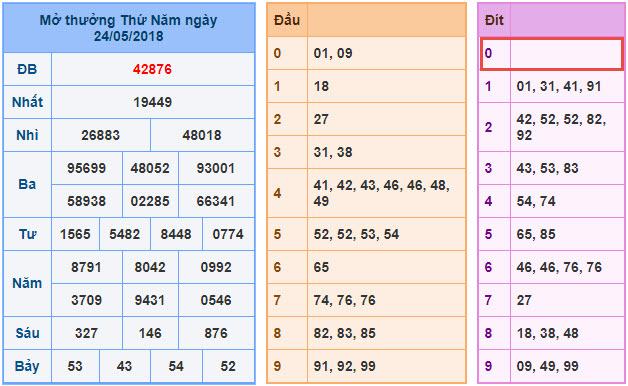This screenshot has width=628, height=386.
Task: Click Đít row 3 values '43, 53, 83'
Action: 547,168
